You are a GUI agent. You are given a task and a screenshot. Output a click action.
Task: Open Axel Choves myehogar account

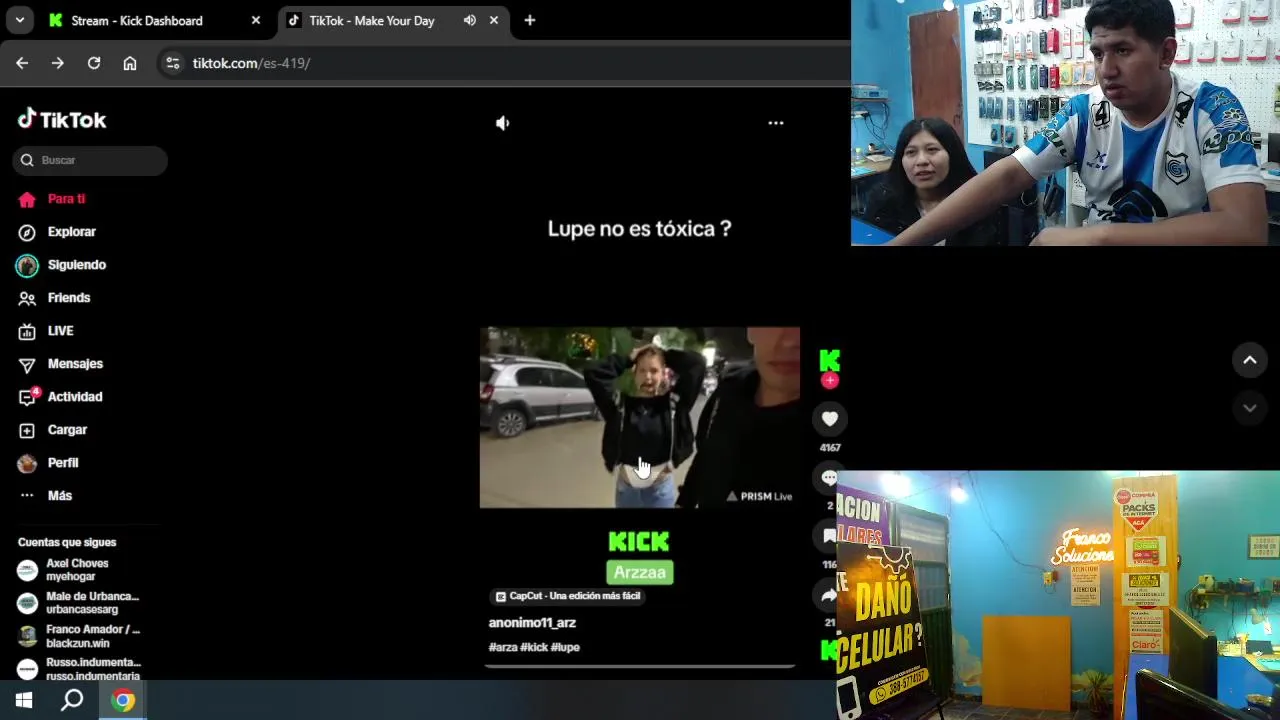(x=80, y=570)
